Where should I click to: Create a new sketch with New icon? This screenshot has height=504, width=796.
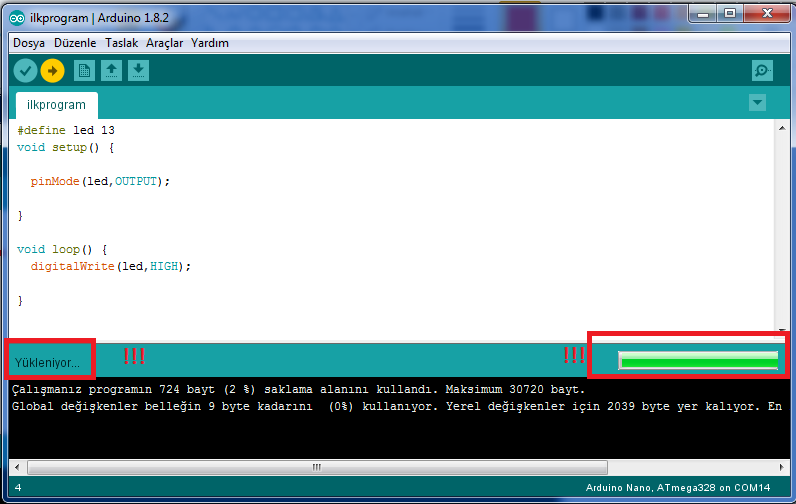click(84, 71)
